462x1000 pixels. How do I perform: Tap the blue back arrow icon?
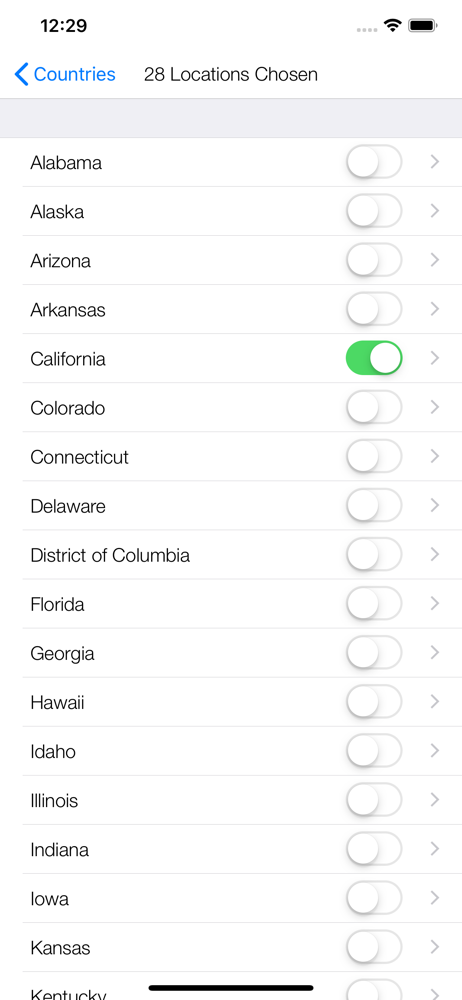[22, 75]
